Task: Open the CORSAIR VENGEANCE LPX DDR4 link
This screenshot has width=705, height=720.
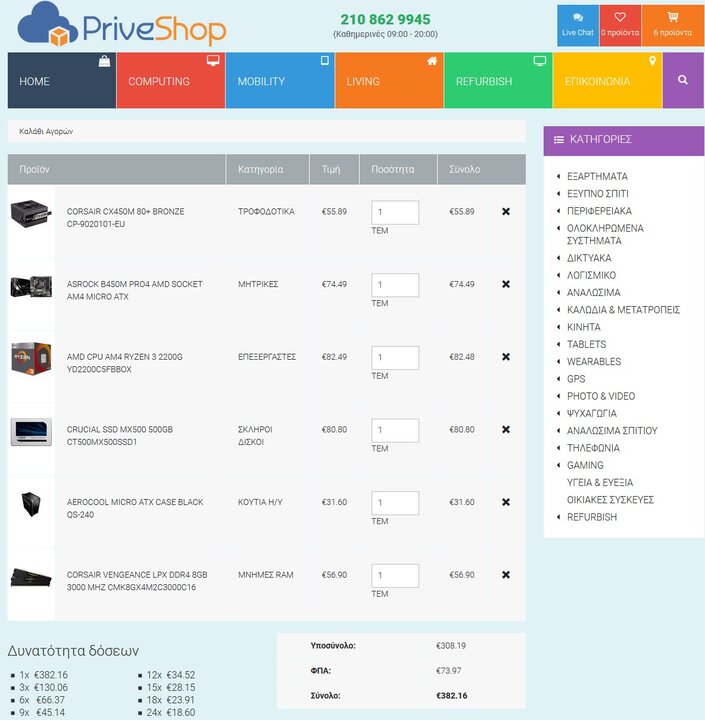Action: [x=137, y=581]
